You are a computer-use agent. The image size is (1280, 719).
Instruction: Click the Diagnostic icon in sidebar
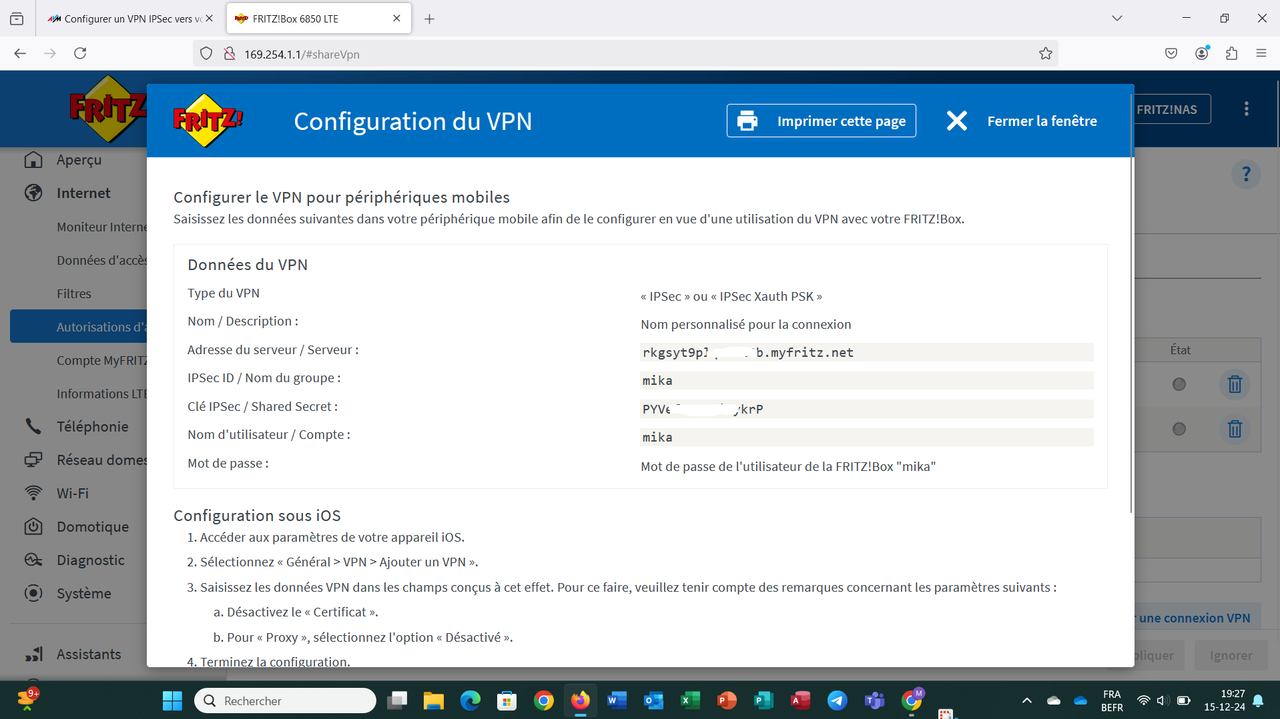(34, 560)
